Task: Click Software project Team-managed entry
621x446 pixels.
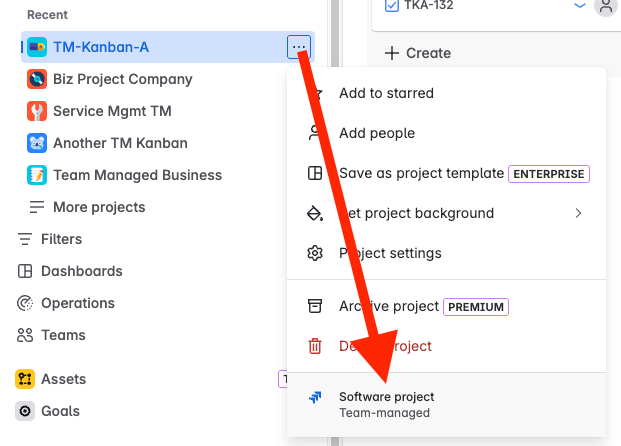Action: click(446, 405)
